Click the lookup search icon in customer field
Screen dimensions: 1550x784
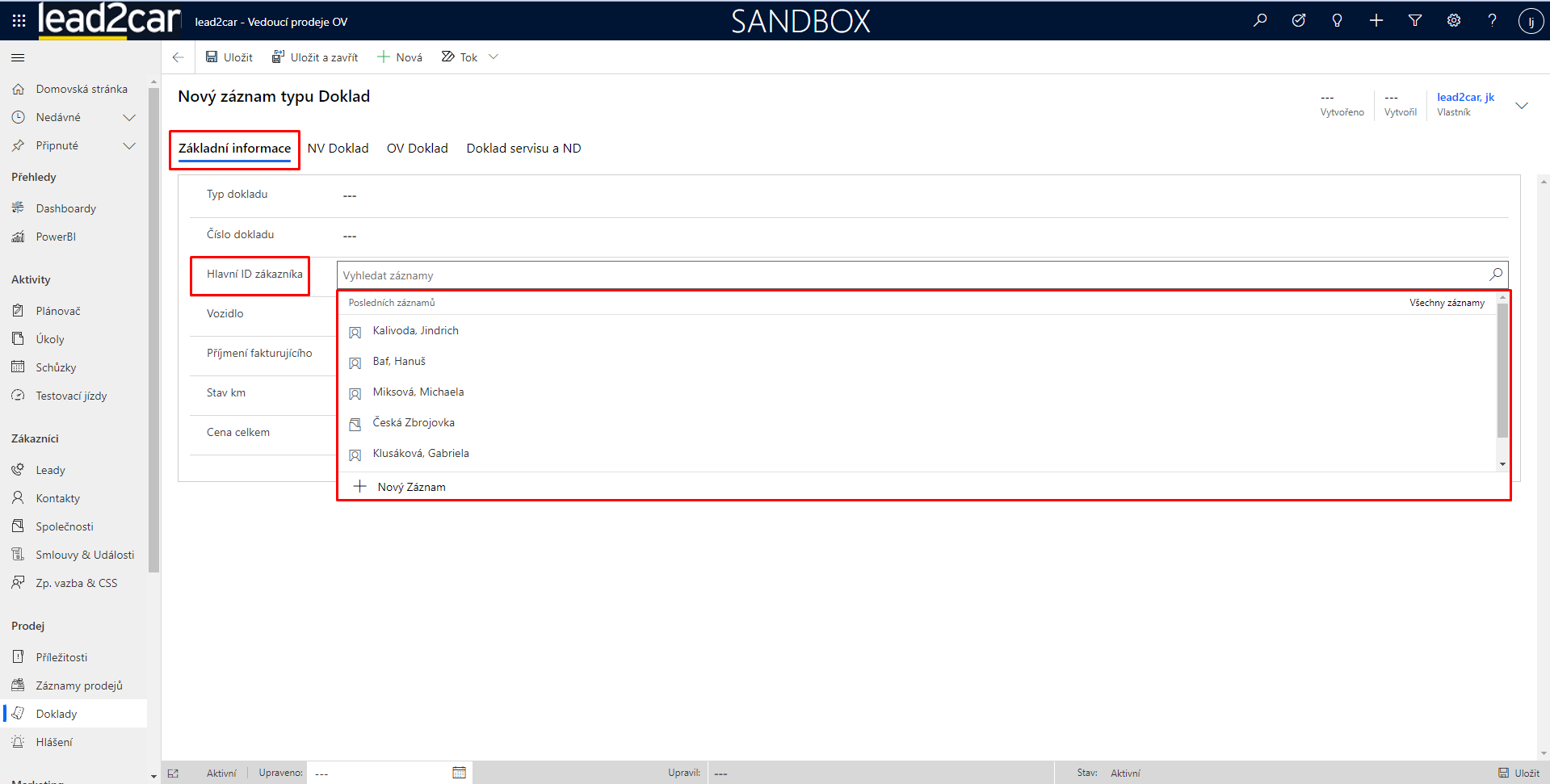[x=1495, y=275]
